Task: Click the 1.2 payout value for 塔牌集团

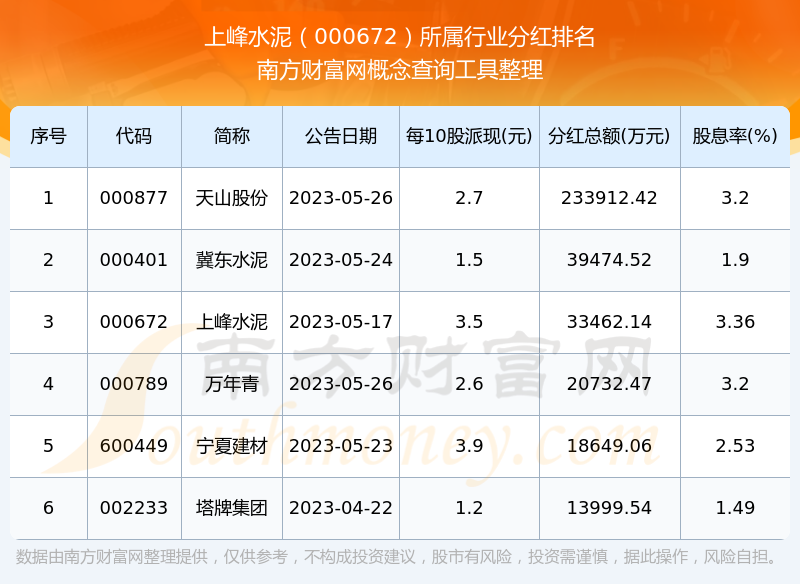Action: 469,508
